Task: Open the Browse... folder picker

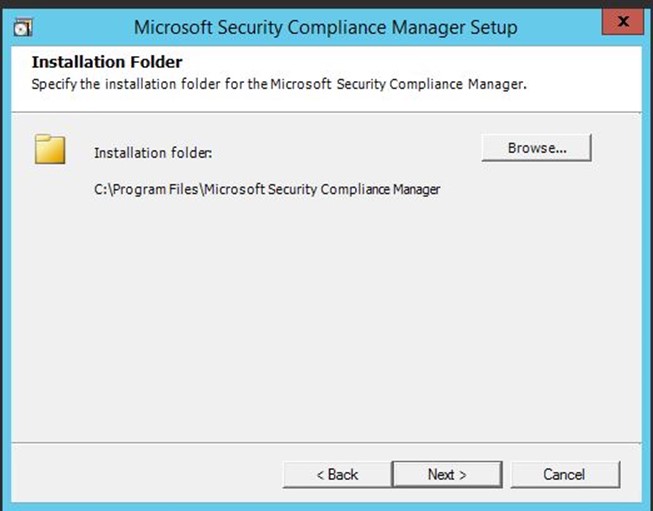Action: [x=536, y=148]
